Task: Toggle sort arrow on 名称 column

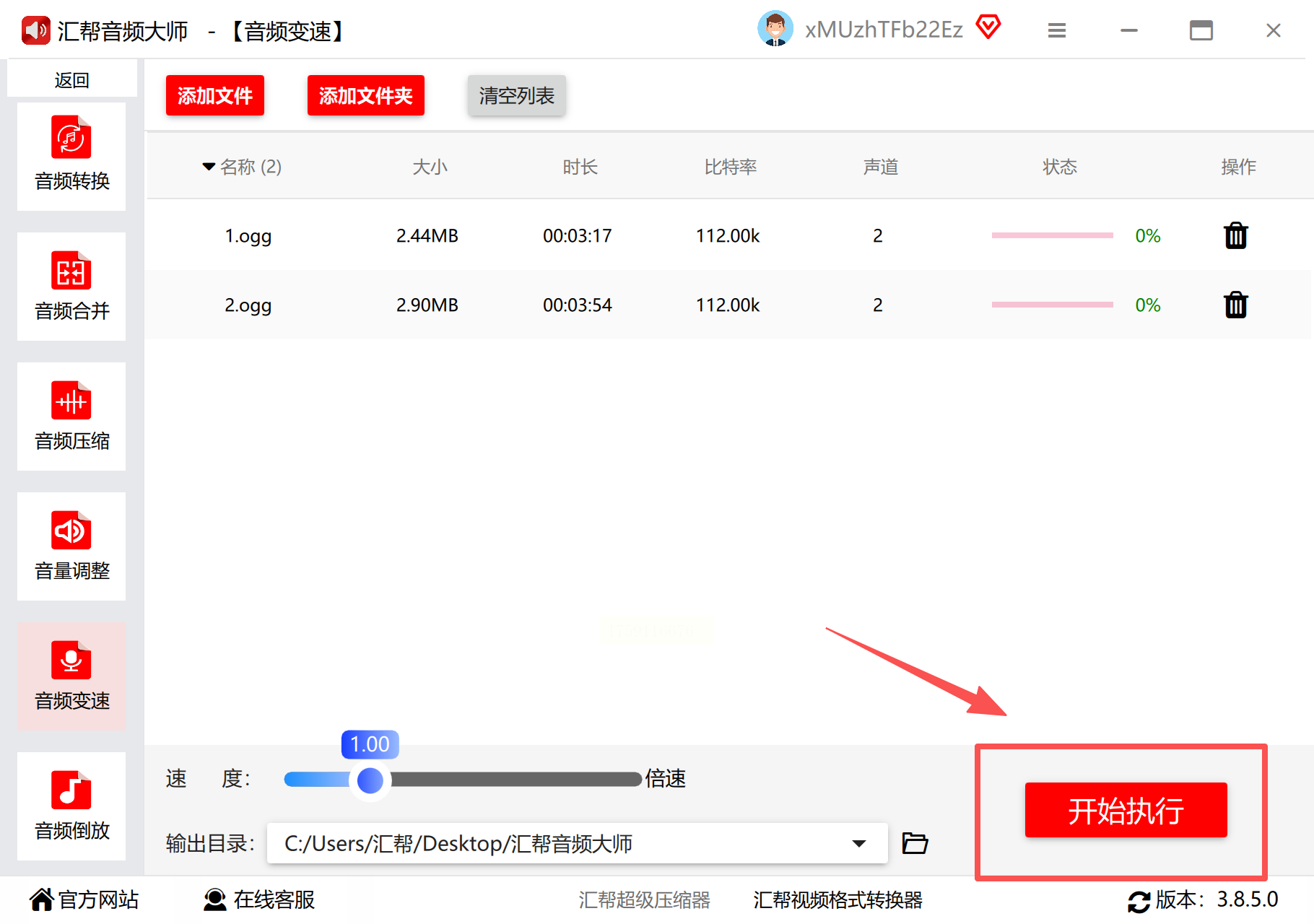Action: coord(209,167)
